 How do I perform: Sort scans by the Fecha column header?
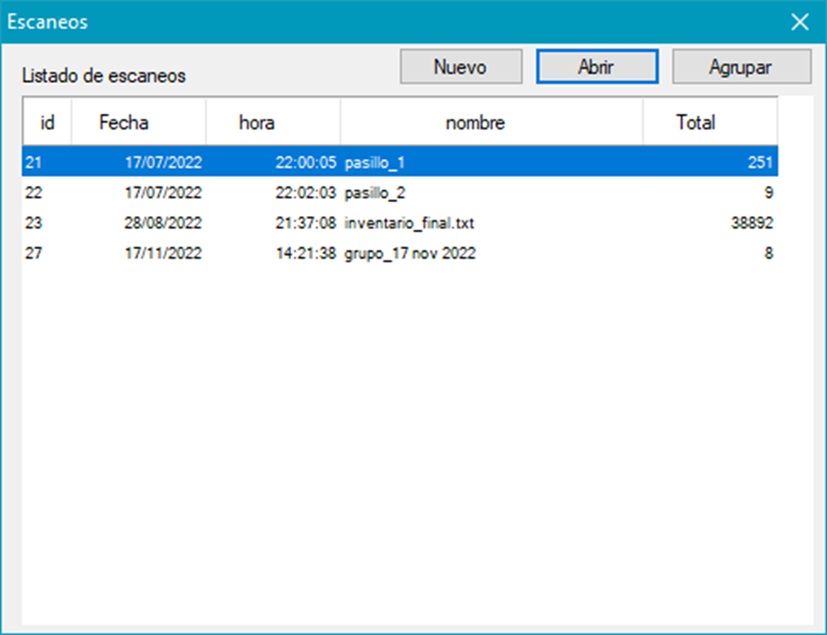[x=124, y=123]
